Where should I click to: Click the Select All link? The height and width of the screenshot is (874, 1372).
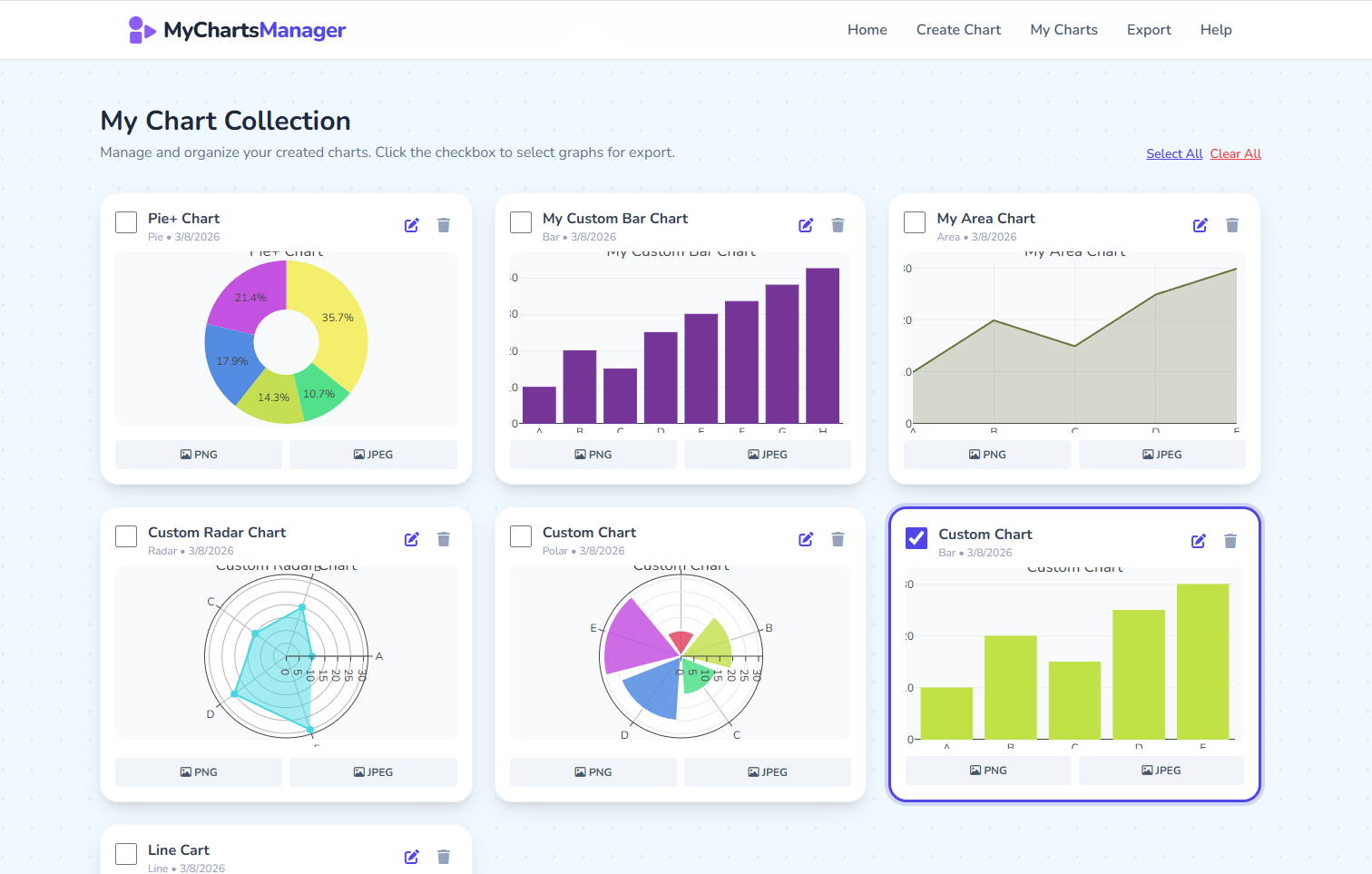pos(1173,153)
